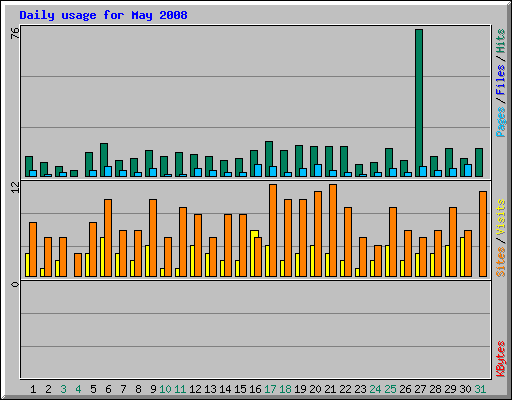This screenshot has width=512, height=400.
Task: Click the blue Pages bar for day 30
Action: click(x=468, y=170)
